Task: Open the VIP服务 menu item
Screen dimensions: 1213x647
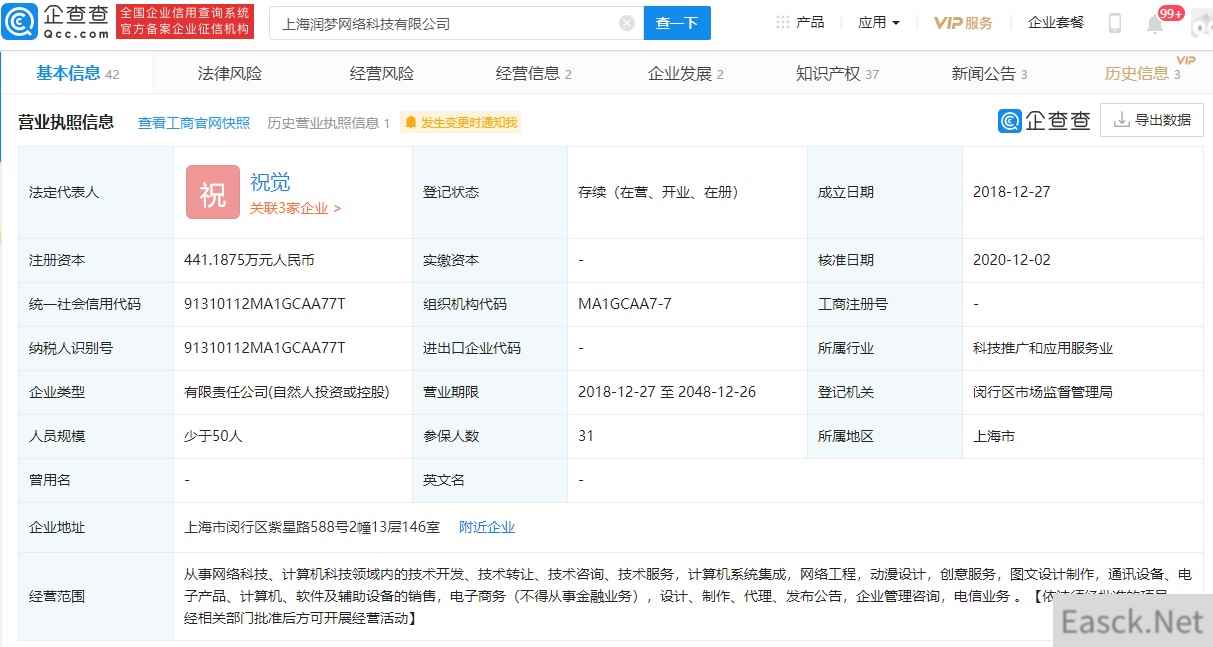Action: click(963, 23)
